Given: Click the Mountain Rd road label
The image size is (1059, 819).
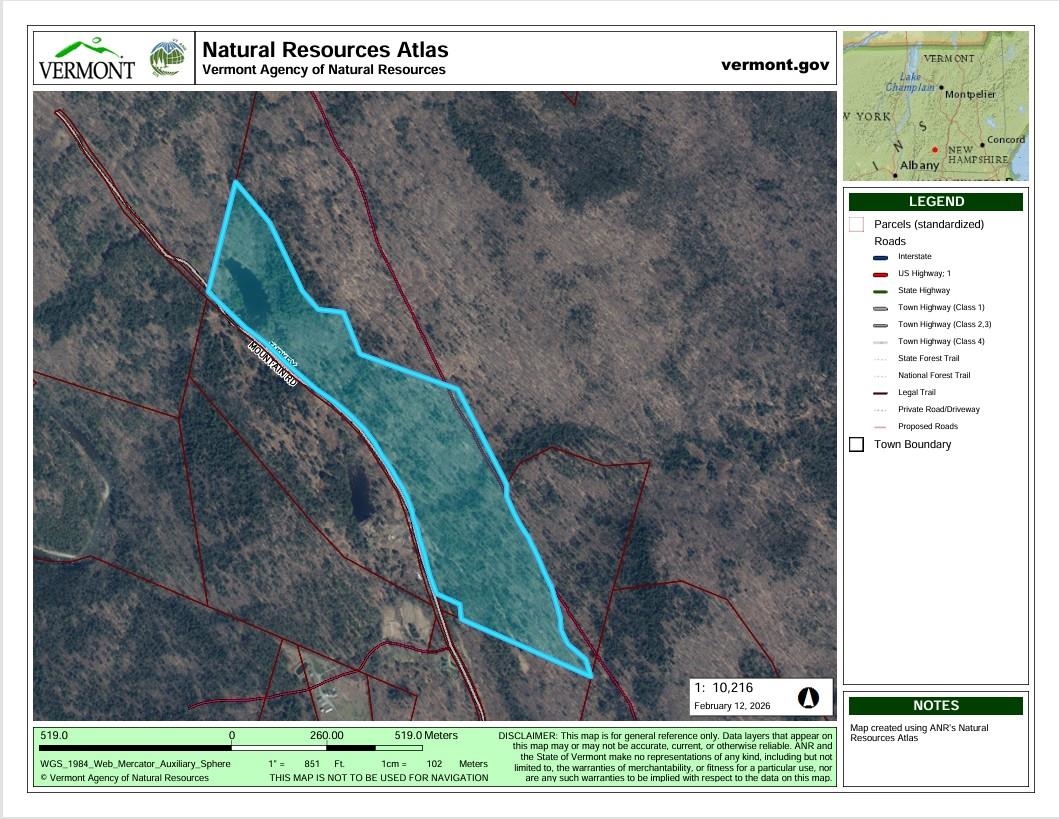Looking at the screenshot, I should pyautogui.click(x=272, y=368).
